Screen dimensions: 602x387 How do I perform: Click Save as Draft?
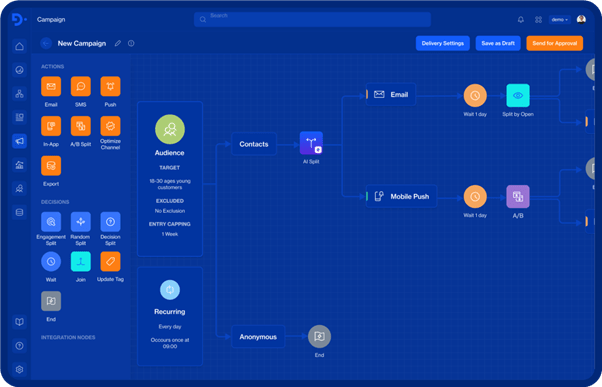[498, 43]
